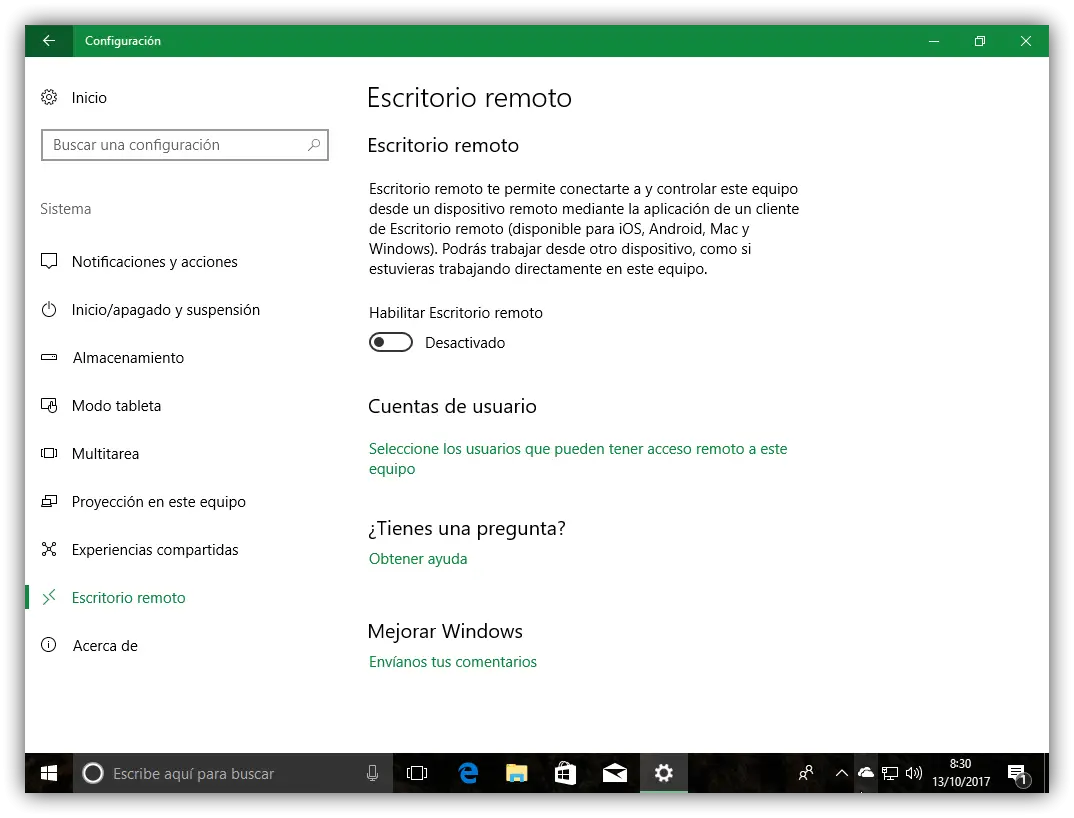This screenshot has height=818, width=1074.
Task: Open Microsoft Store from taskbar
Action: tap(565, 773)
